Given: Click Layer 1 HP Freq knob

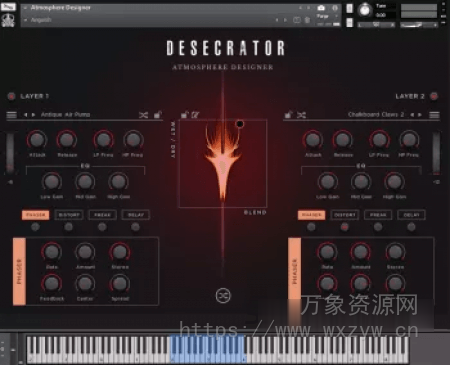Looking at the screenshot, I should point(133,140).
